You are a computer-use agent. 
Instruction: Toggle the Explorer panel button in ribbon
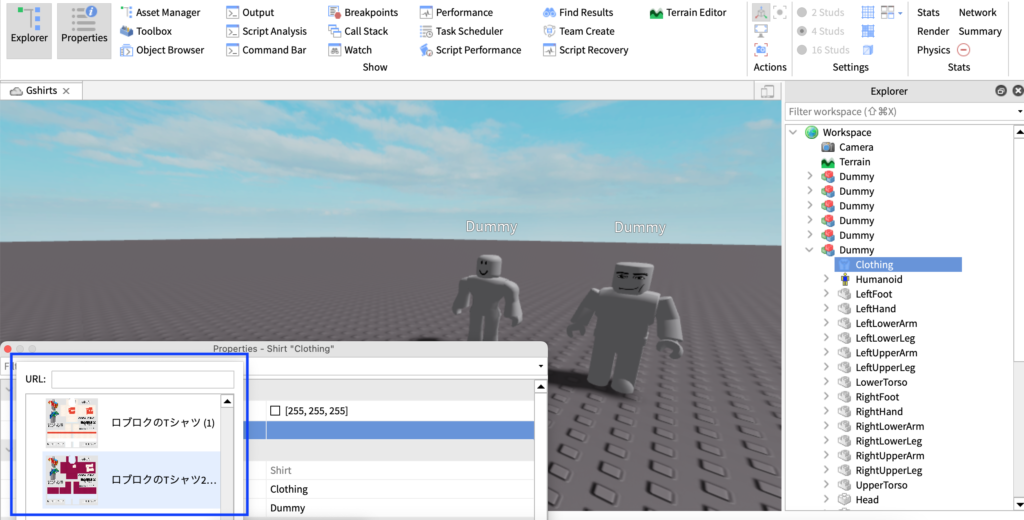pyautogui.click(x=29, y=31)
